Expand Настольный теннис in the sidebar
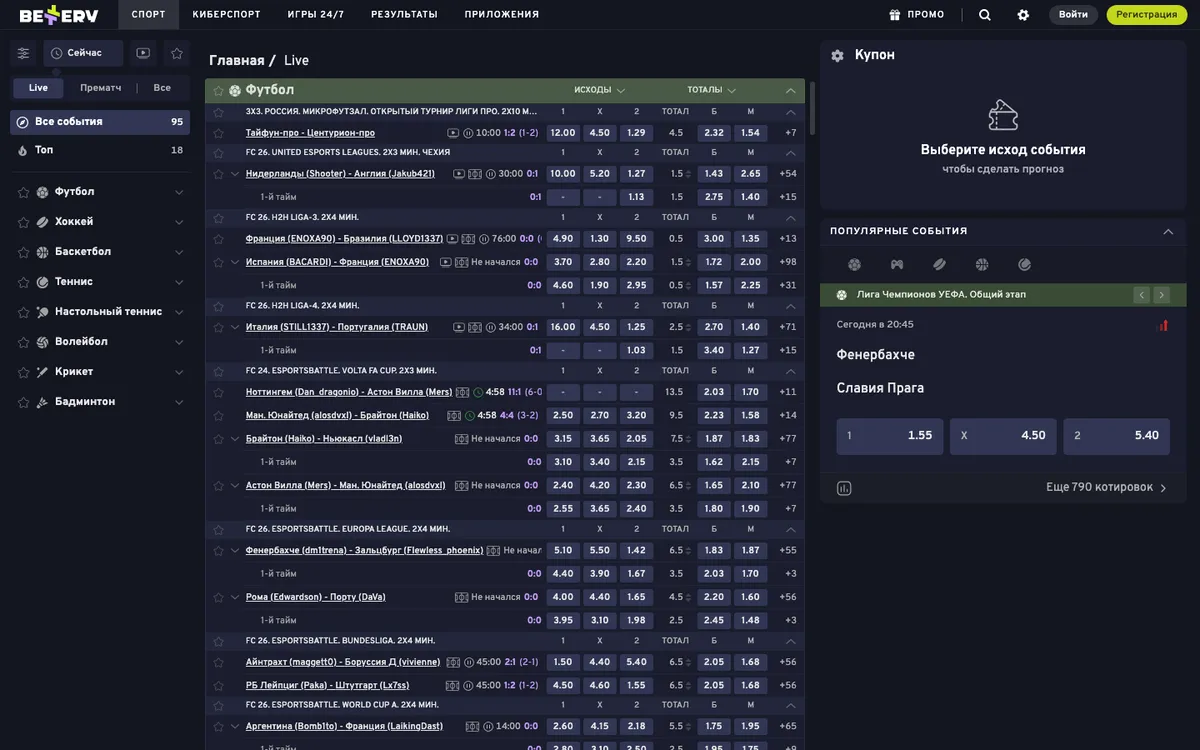1200x750 pixels. 179,312
